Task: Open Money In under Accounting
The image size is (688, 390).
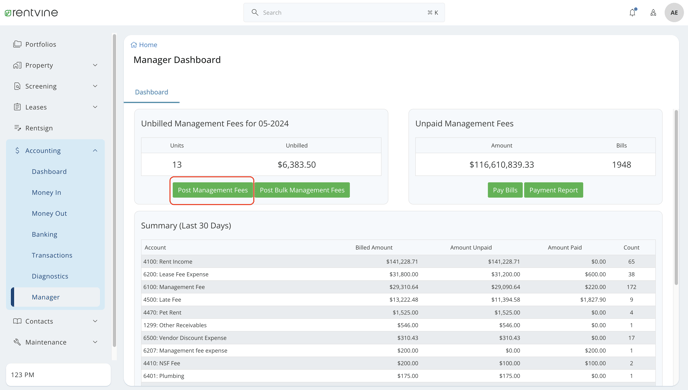Action: pos(46,192)
